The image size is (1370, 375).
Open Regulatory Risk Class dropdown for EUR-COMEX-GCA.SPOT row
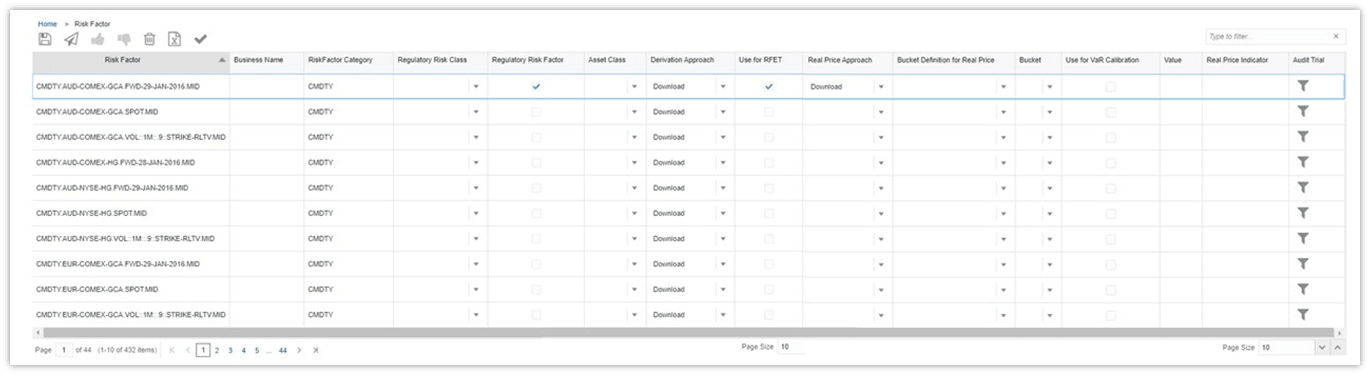coord(476,289)
